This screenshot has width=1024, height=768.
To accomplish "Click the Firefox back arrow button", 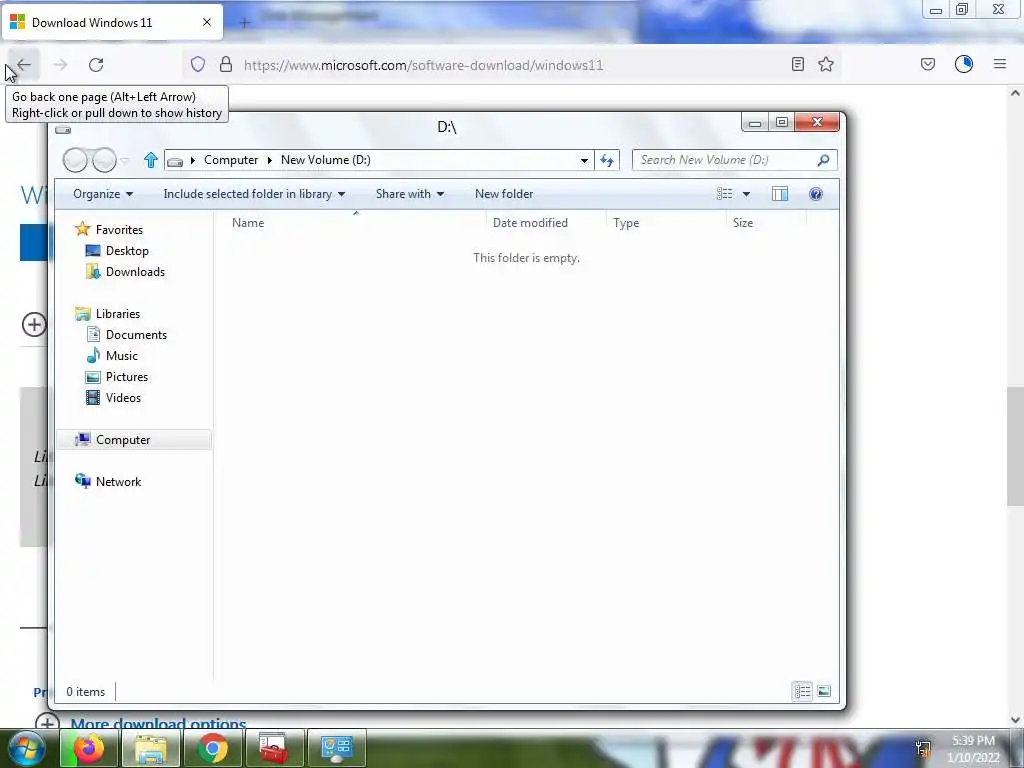I will click(24, 65).
